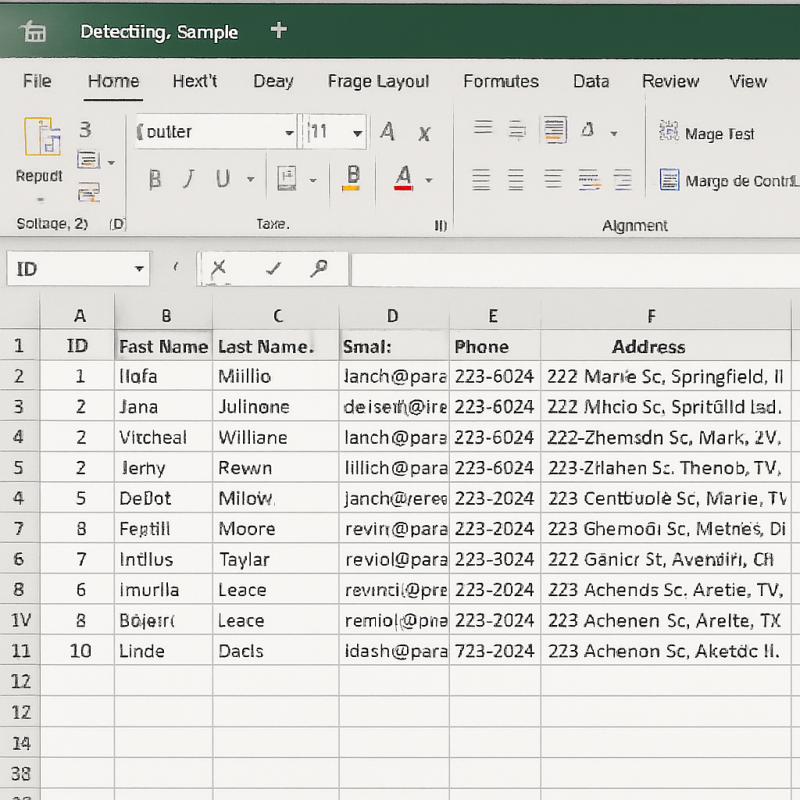Click the align right icon
This screenshot has height=800, width=800.
click(x=553, y=179)
